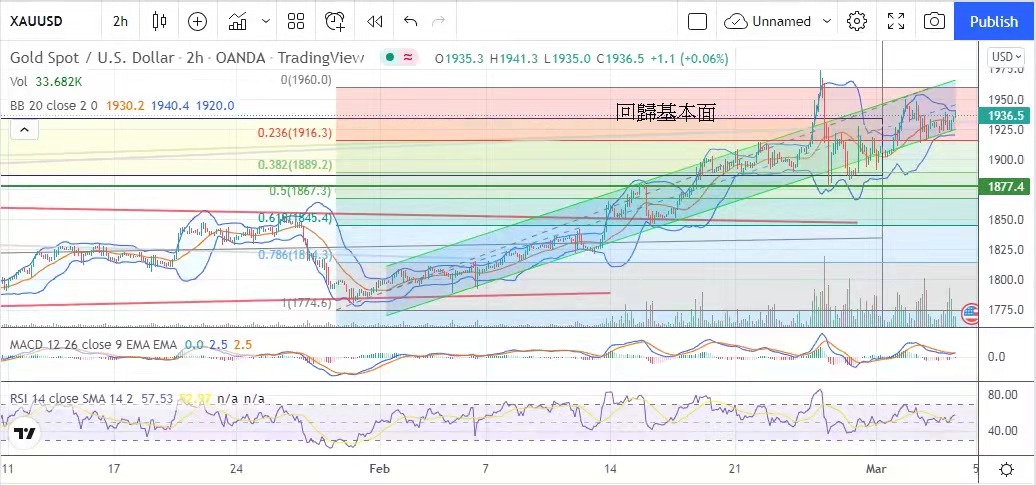
Task: Open the candlestick chart style selector
Action: pyautogui.click(x=159, y=21)
